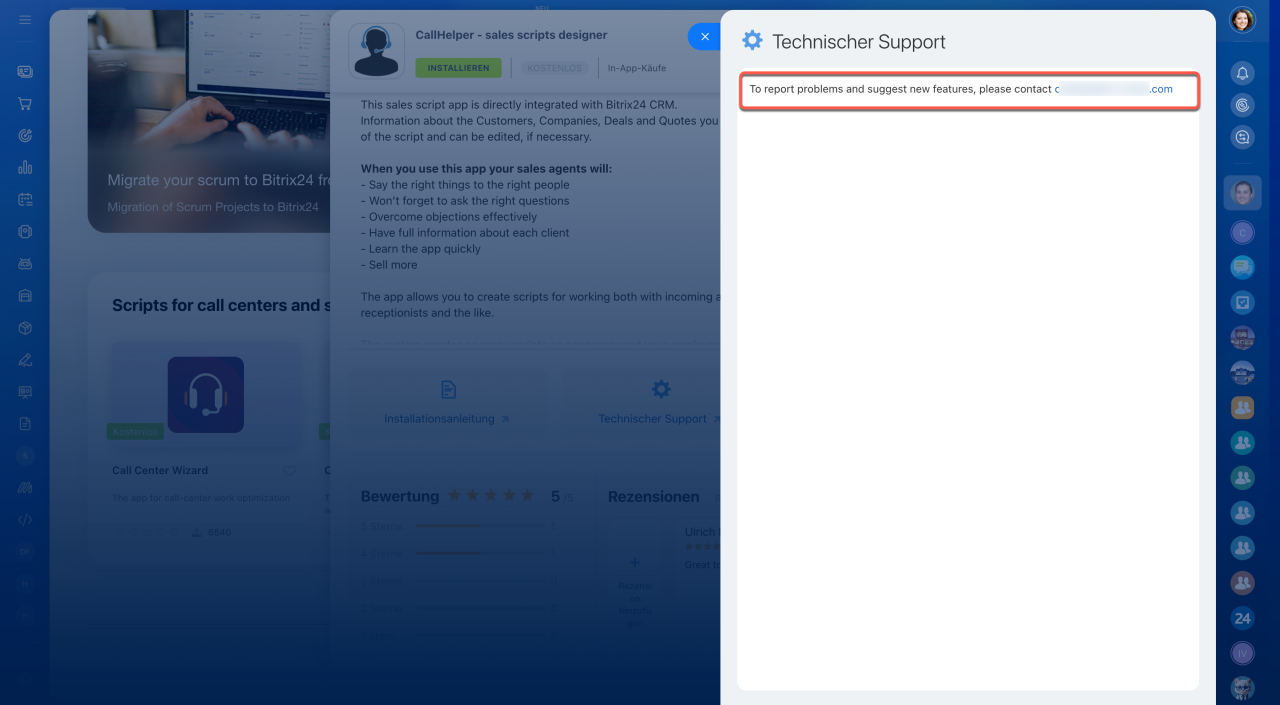Click the INSTALLIEREN button
Image resolution: width=1280 pixels, height=705 pixels.
[x=458, y=68]
